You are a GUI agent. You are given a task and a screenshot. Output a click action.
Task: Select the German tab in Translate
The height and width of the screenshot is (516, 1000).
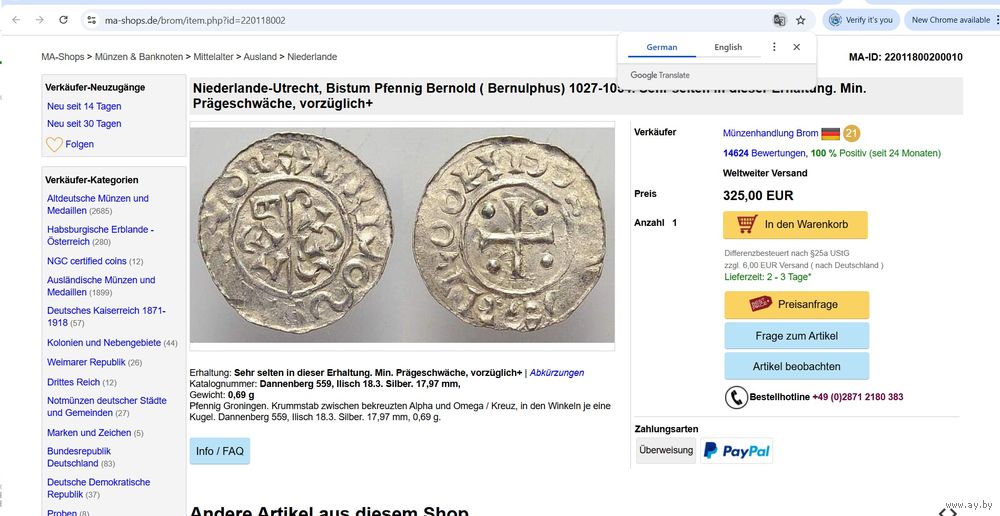(662, 47)
